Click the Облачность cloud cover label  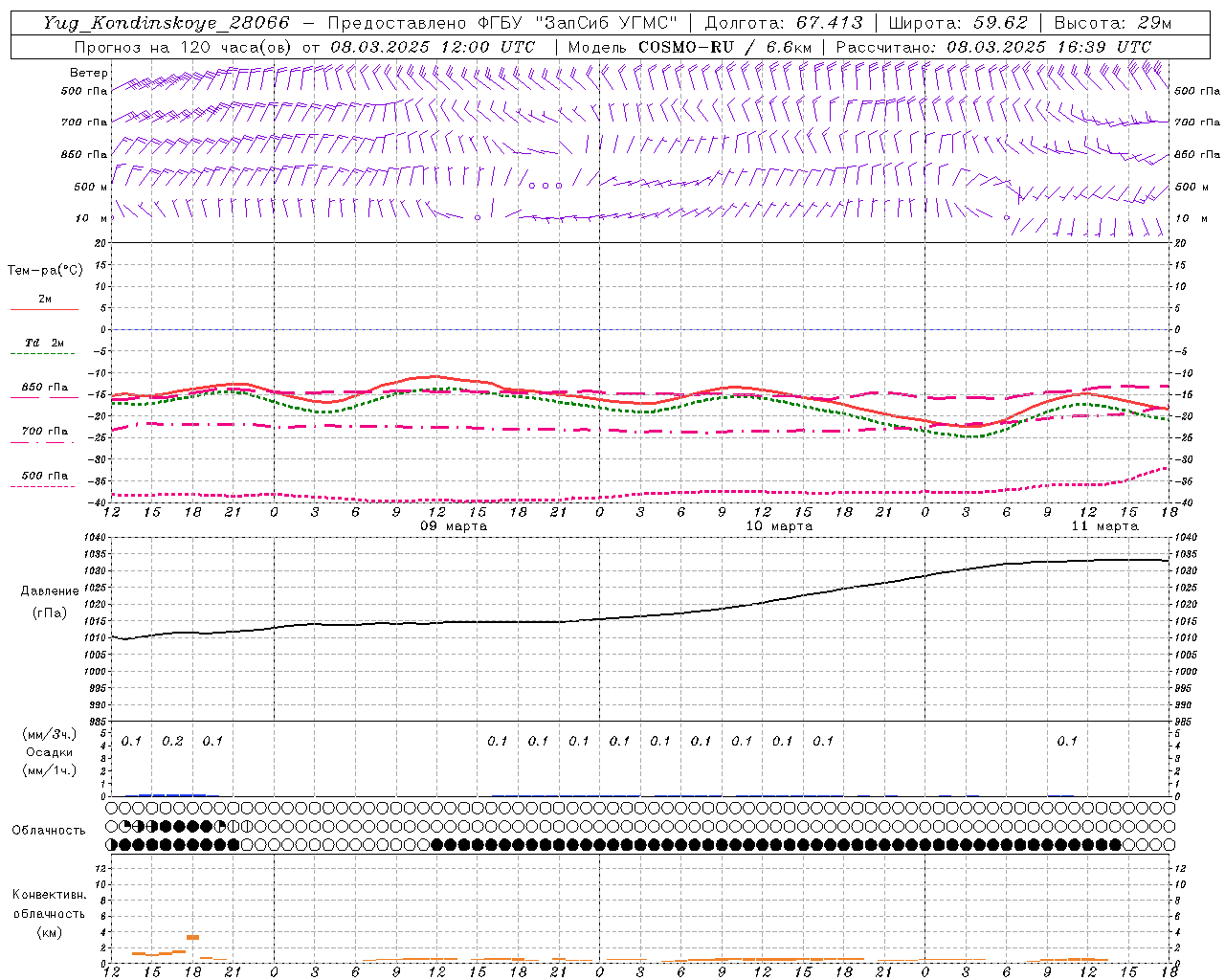pos(49,830)
